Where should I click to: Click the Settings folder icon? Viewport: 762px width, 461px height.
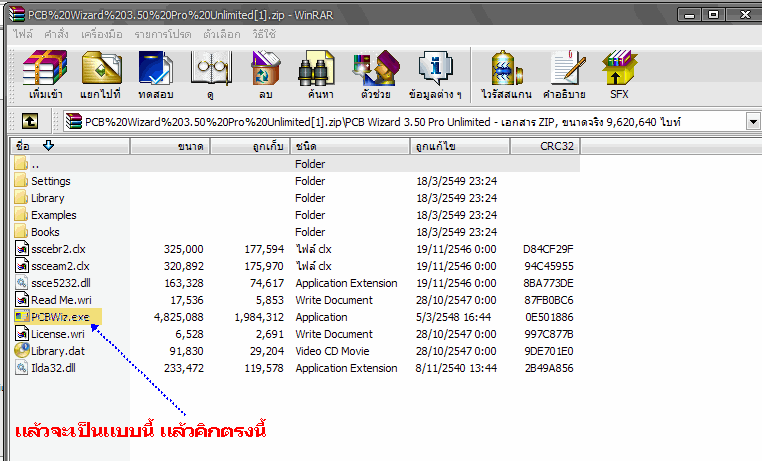(x=21, y=181)
